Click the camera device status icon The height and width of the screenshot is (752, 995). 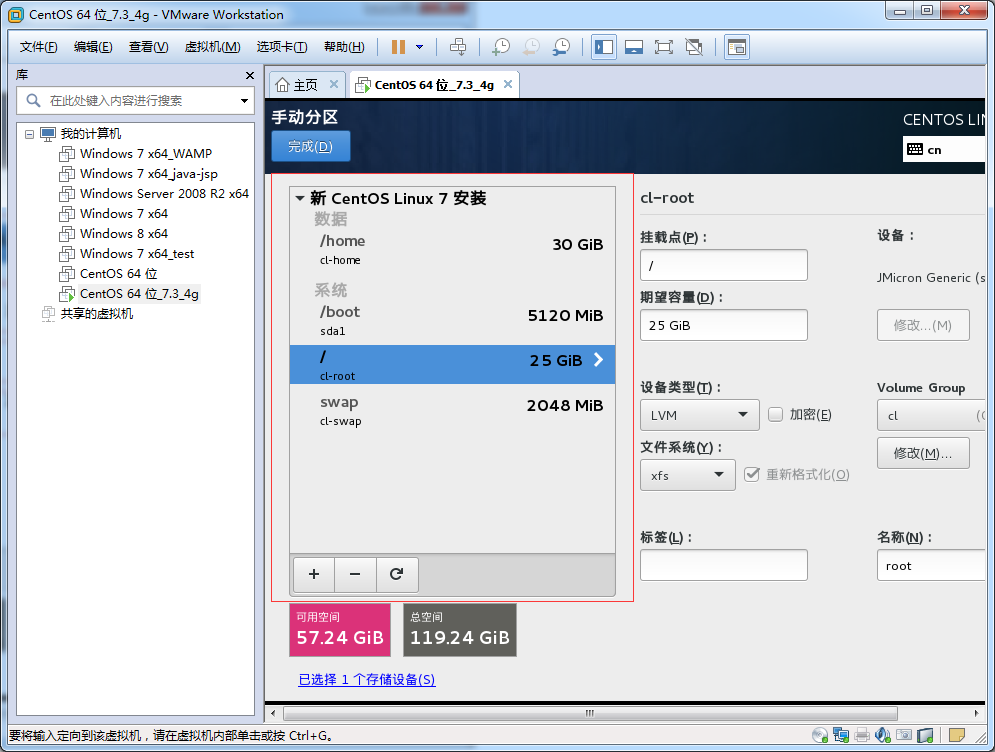904,735
